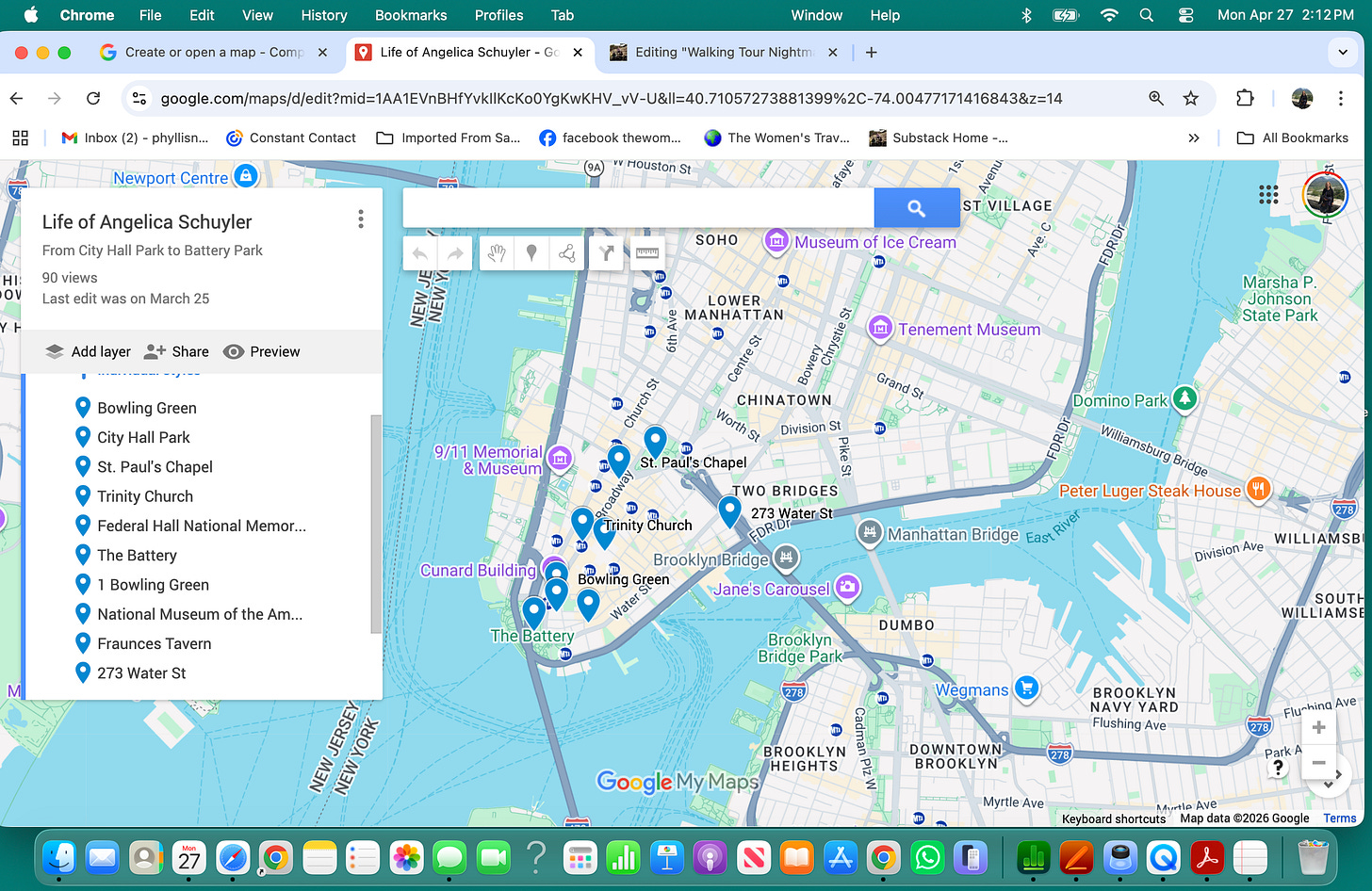Click the map help question mark

[x=1277, y=768]
